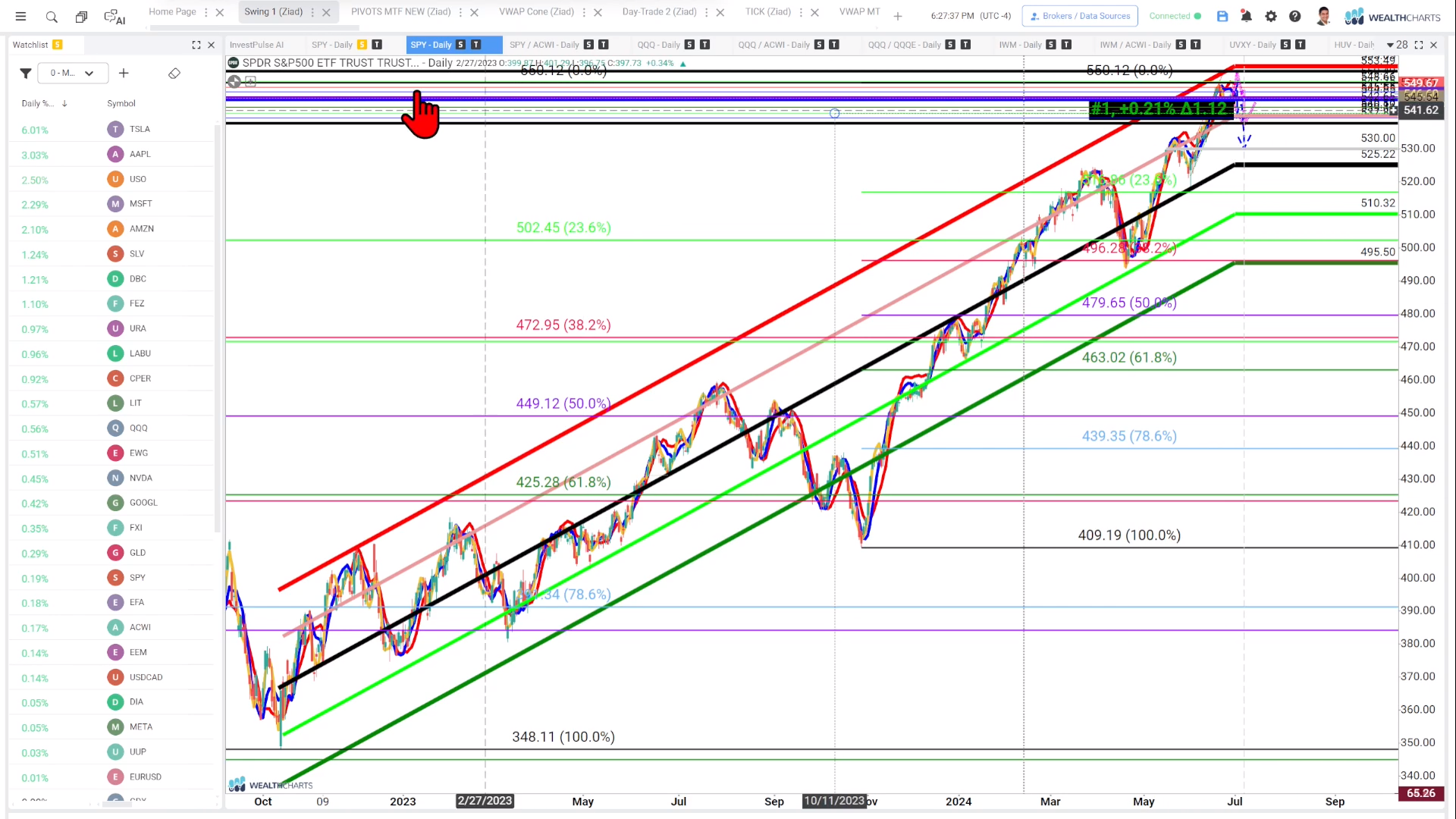Open options for Day-Trade 2 (Ziad) tab
This screenshot has width=1456, height=819.
pos(706,12)
